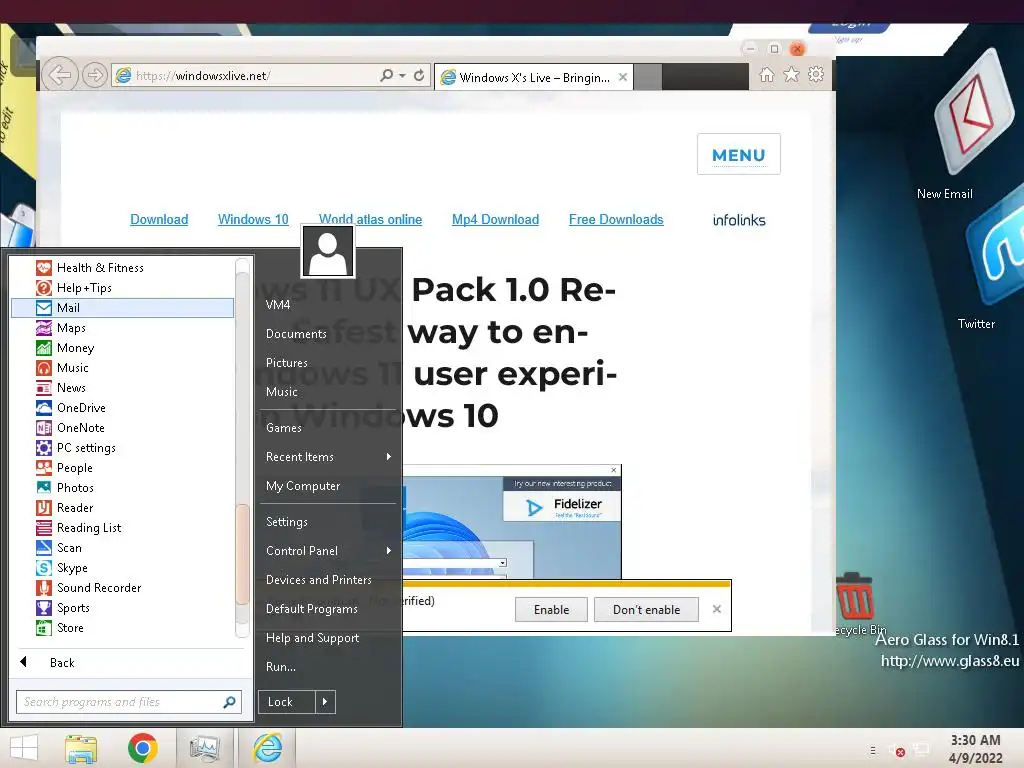The height and width of the screenshot is (768, 1024).
Task: Open the Scan app icon
Action: [x=44, y=548]
